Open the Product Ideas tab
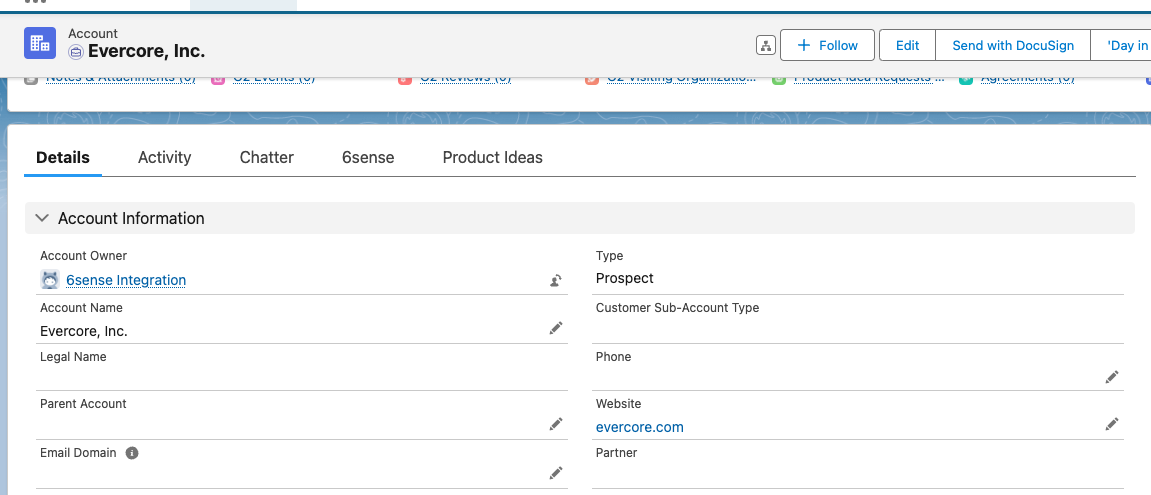The image size is (1151, 495). click(x=493, y=157)
